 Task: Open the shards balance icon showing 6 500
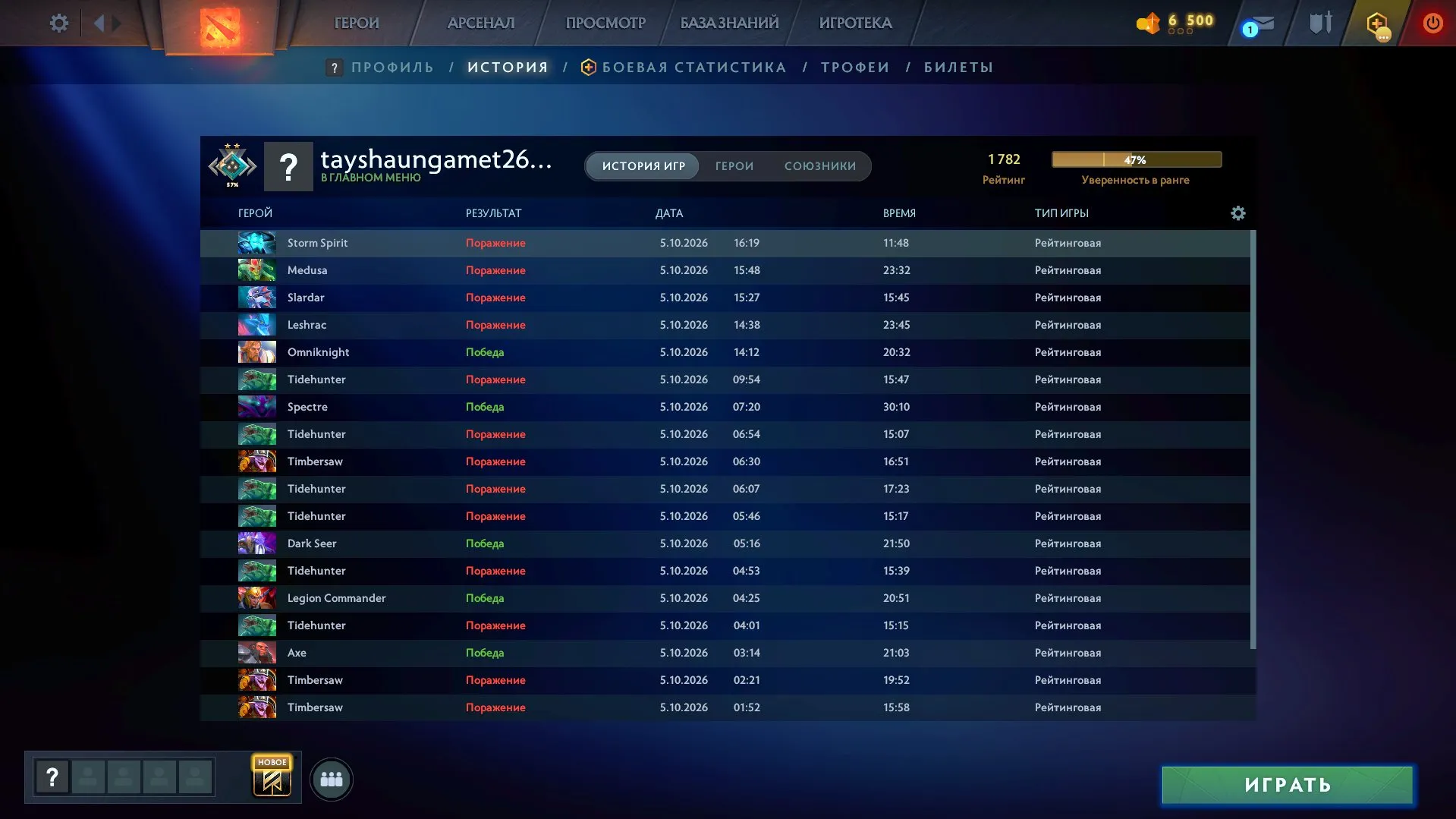1149,23
